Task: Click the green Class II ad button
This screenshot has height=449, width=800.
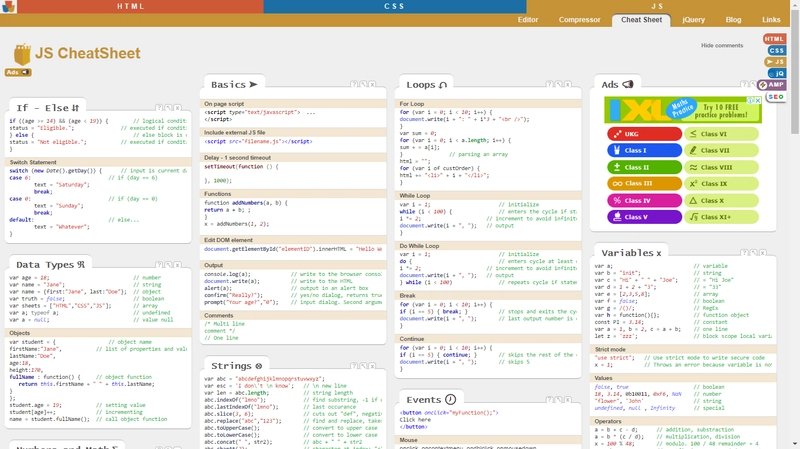Action: (644, 167)
